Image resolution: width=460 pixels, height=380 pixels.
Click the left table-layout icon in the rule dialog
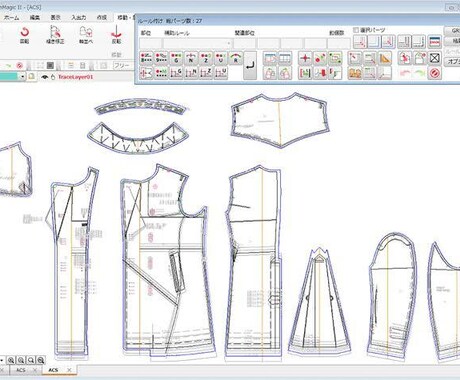pos(270,59)
